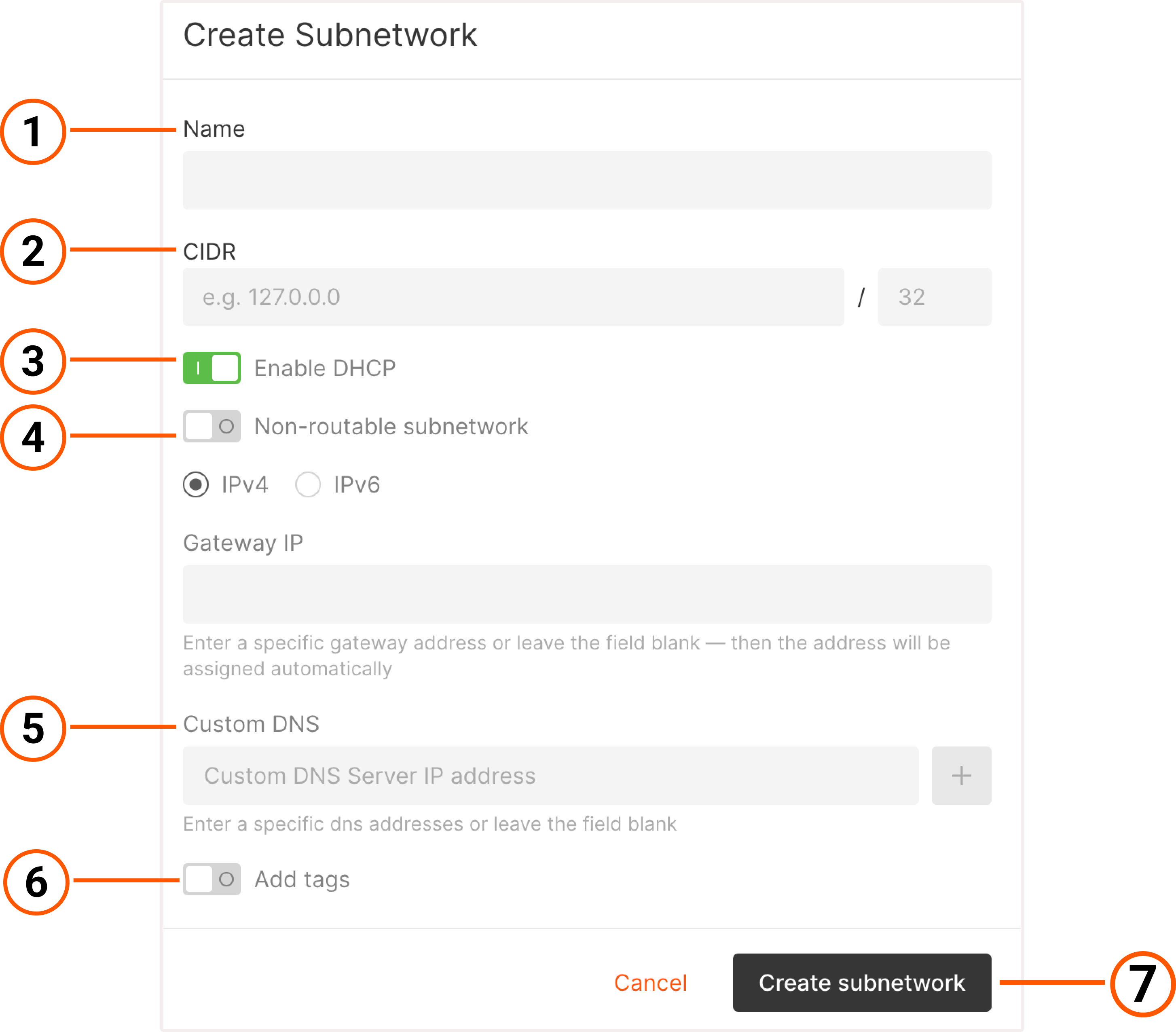Click the plus icon to add DNS server
Image resolution: width=1176 pixels, height=1032 pixels.
tap(961, 776)
